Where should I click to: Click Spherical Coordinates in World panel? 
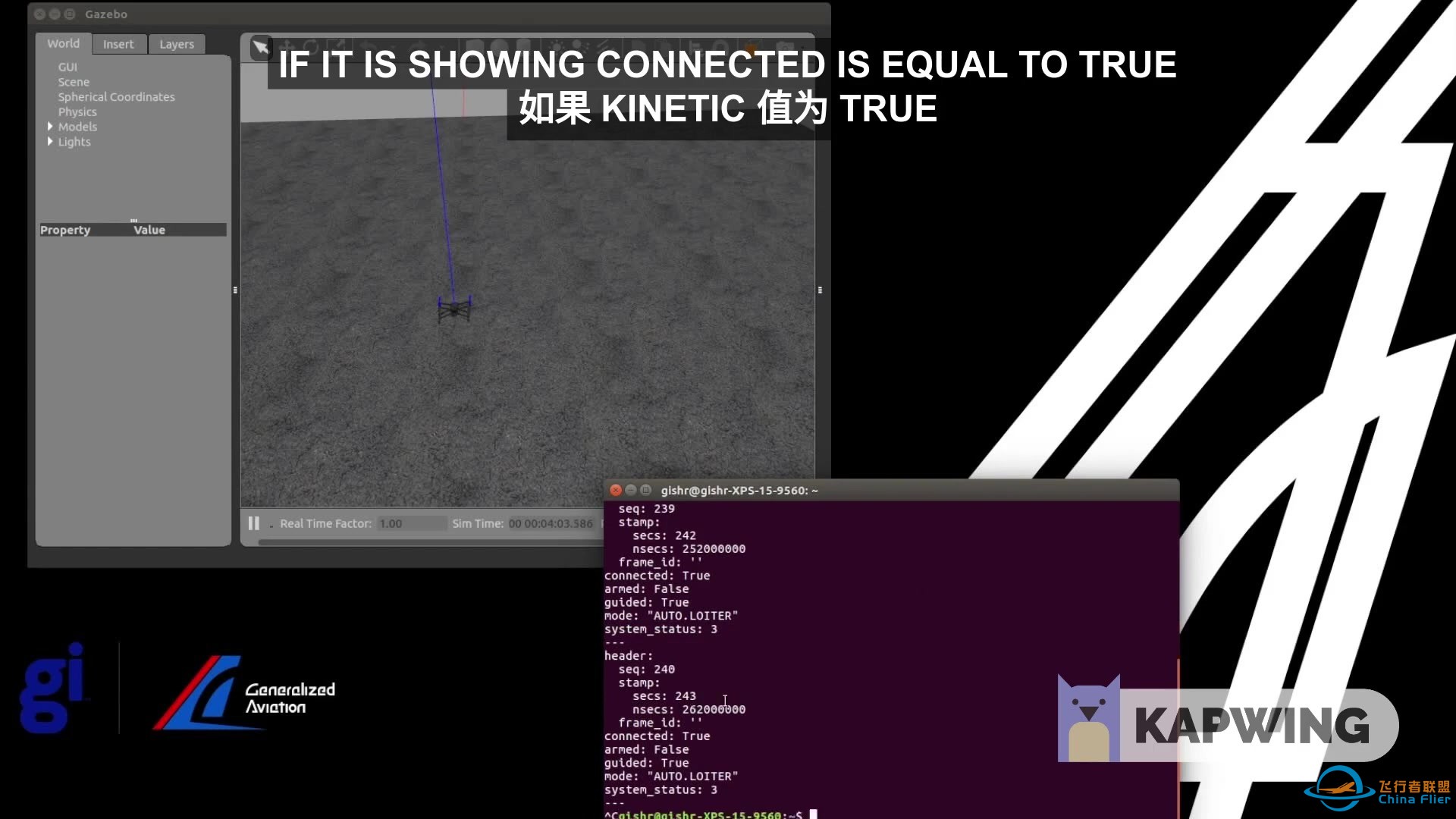[116, 96]
